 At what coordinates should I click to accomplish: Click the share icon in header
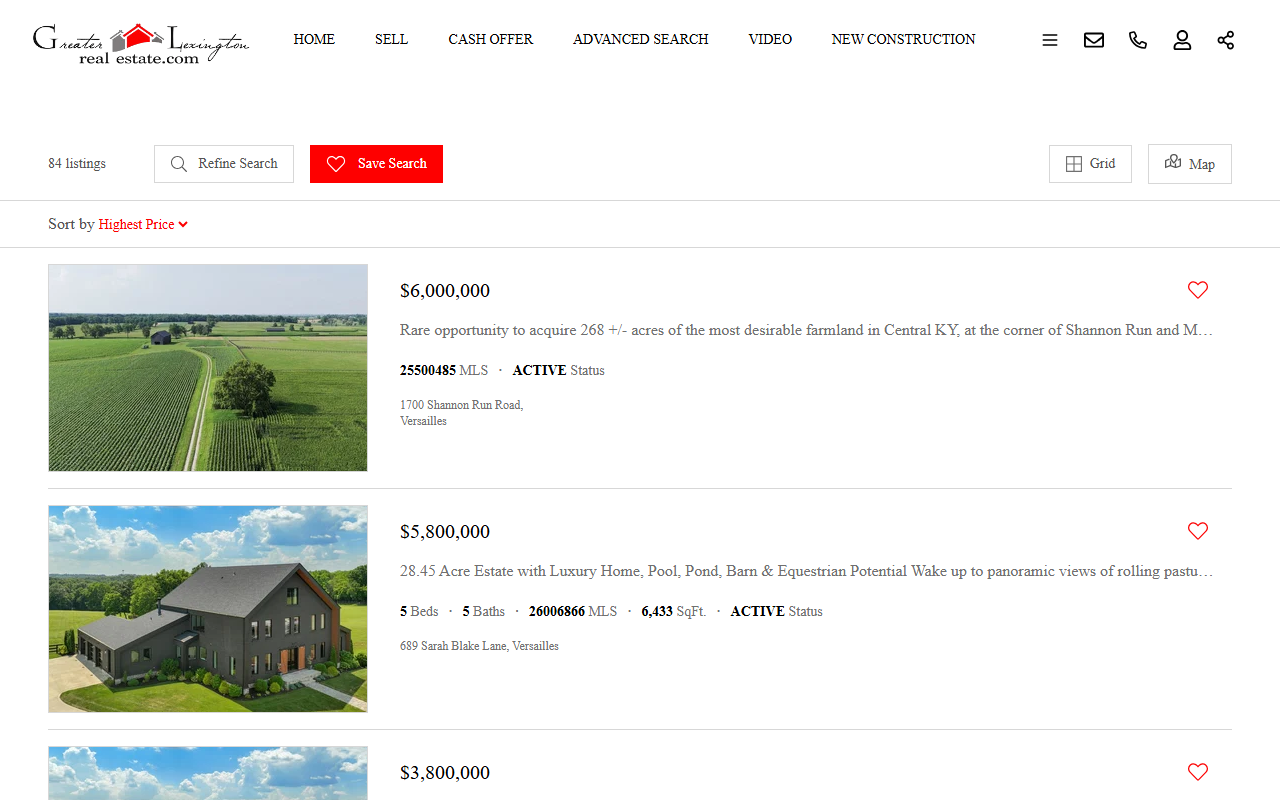pyautogui.click(x=1226, y=40)
